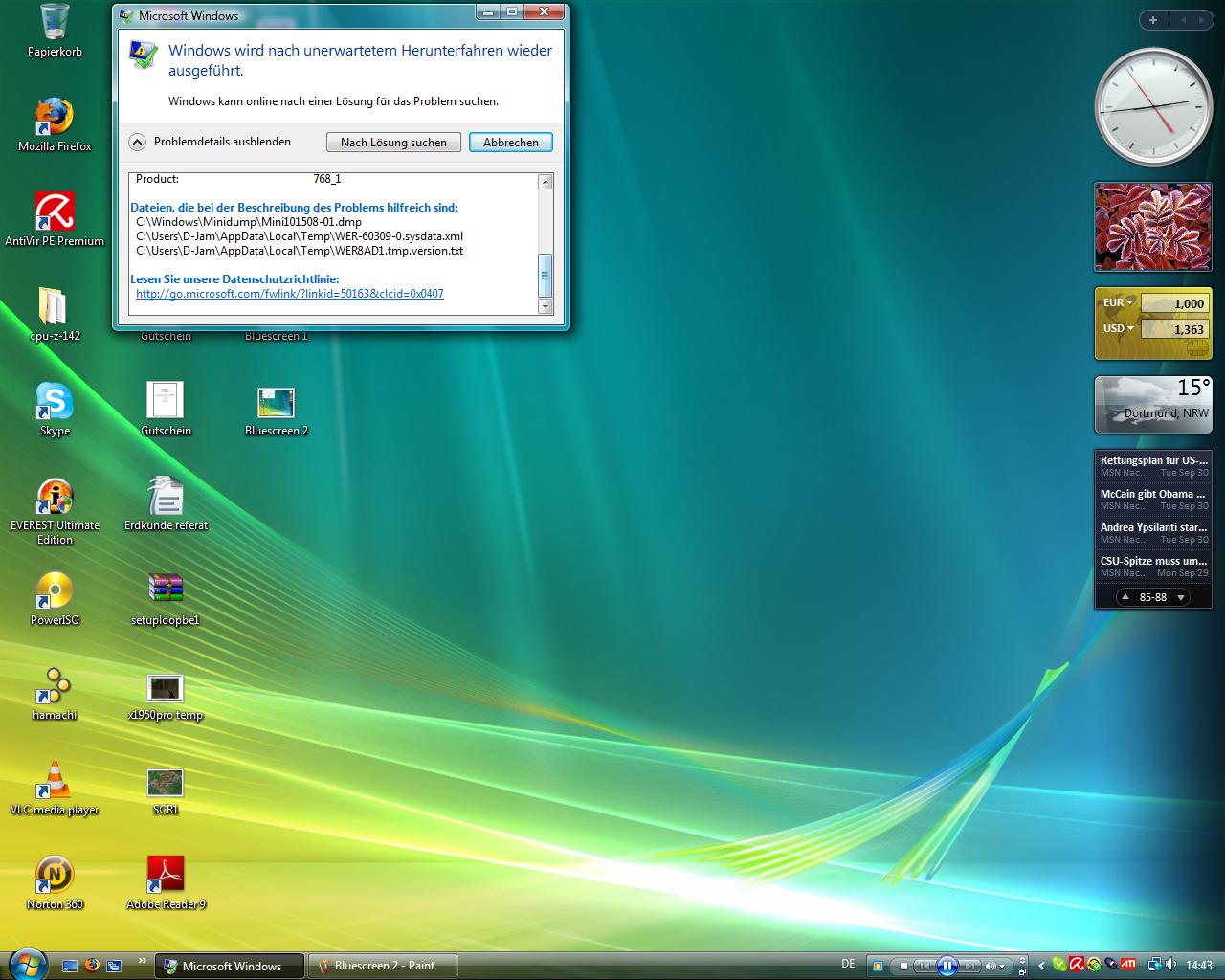Open the Papierkorb recycle bin icon
Image resolution: width=1225 pixels, height=980 pixels.
click(x=55, y=31)
